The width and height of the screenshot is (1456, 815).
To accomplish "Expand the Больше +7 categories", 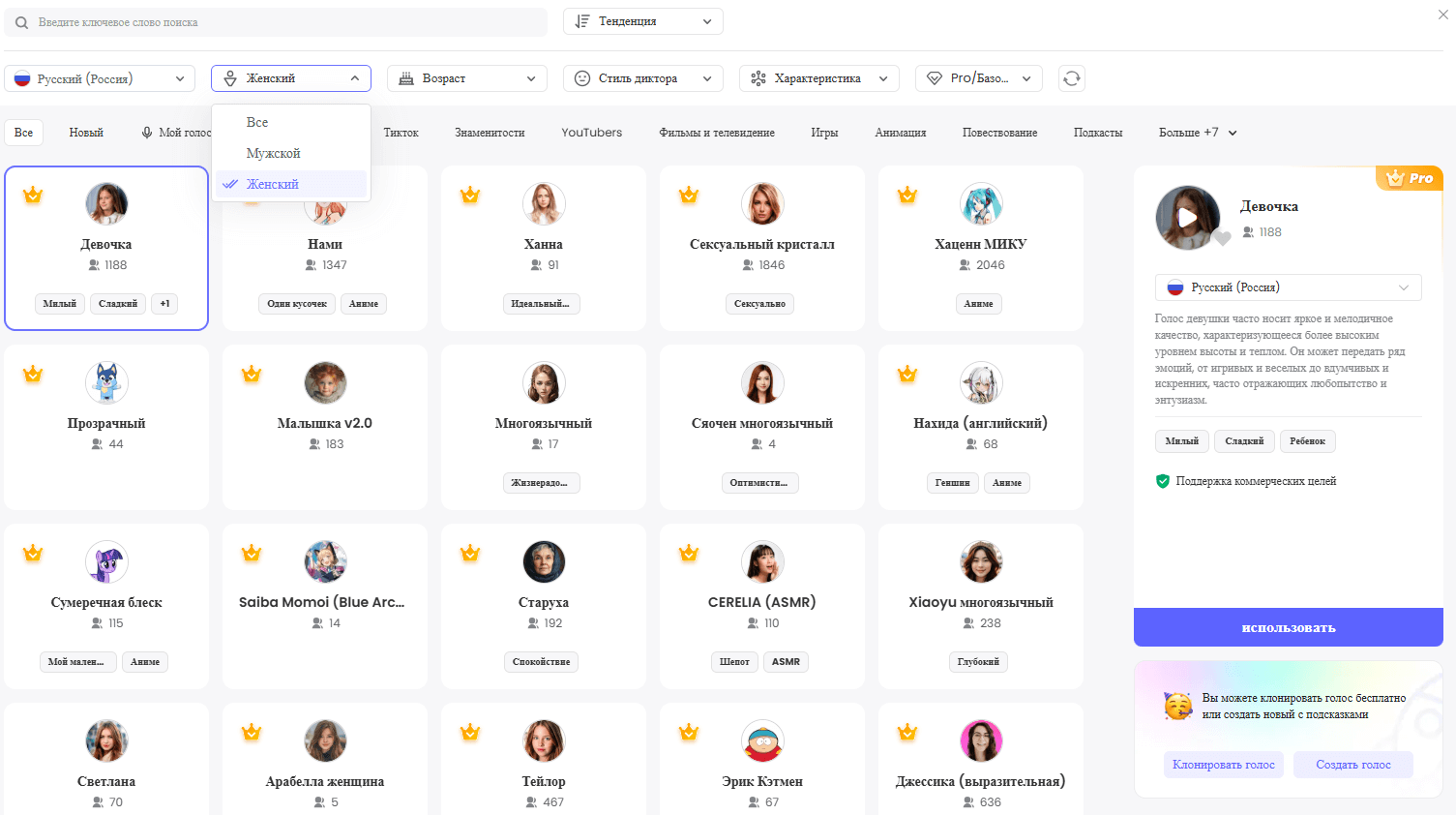I will tap(1198, 133).
